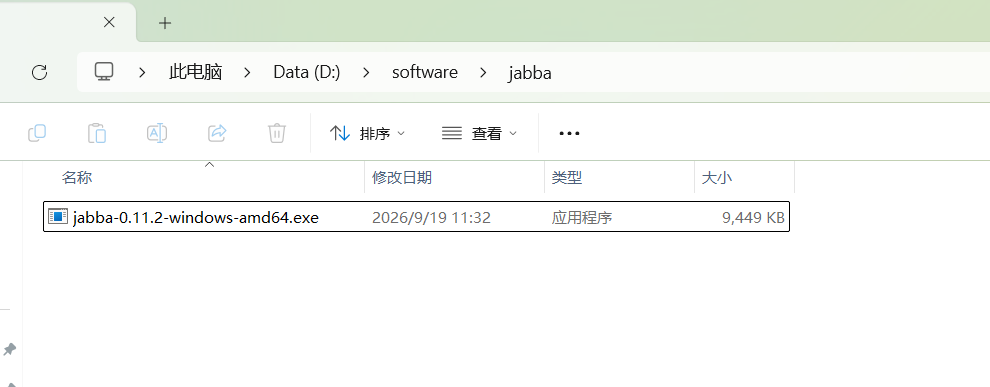Click the computer monitor icon in address bar
Image resolution: width=990 pixels, height=387 pixels.
104,71
